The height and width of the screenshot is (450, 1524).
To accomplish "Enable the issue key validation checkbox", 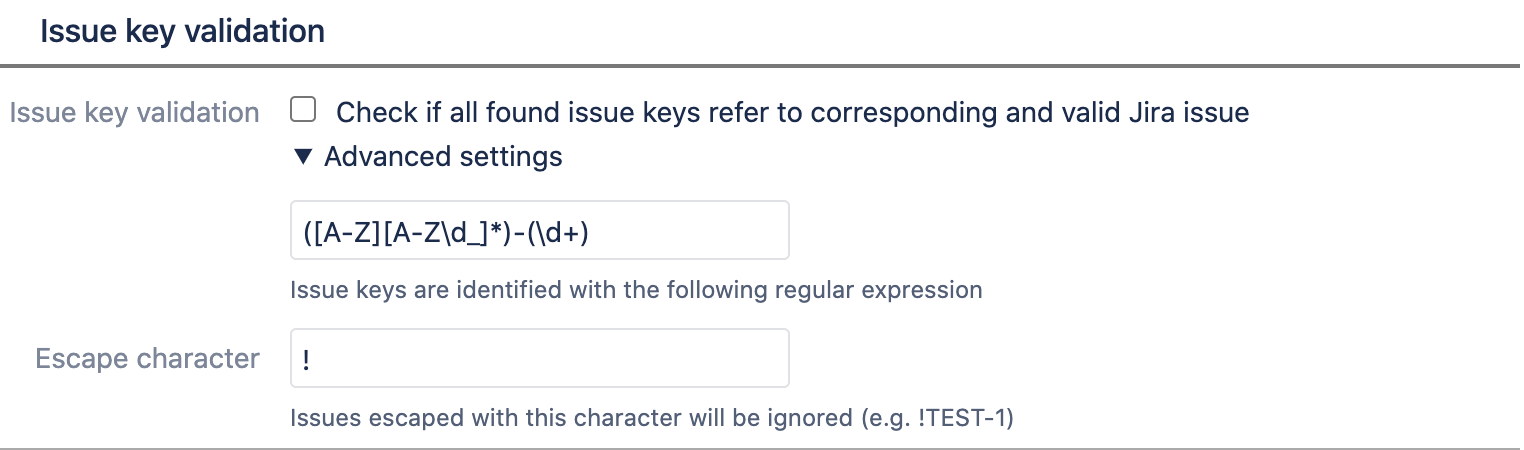I will coord(303,110).
